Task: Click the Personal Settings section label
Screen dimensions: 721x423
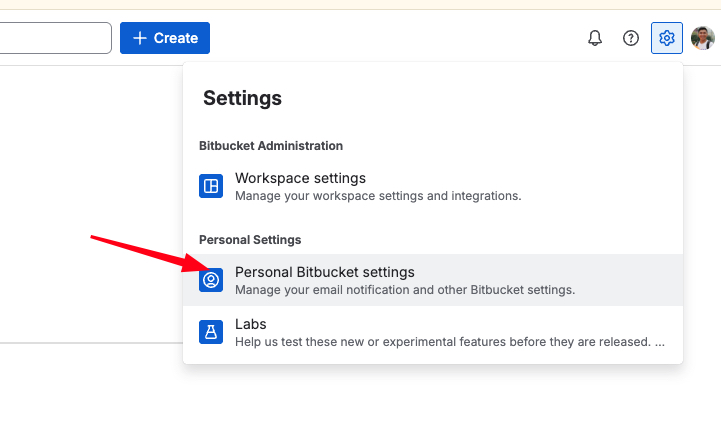Action: [x=250, y=240]
